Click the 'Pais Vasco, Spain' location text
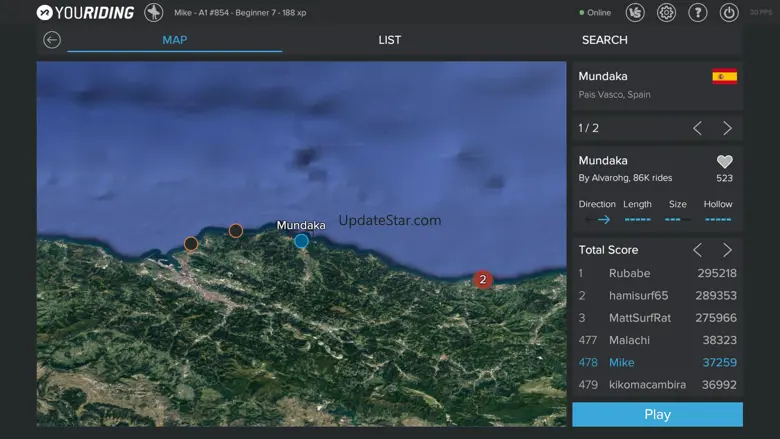The image size is (780, 439). point(614,94)
